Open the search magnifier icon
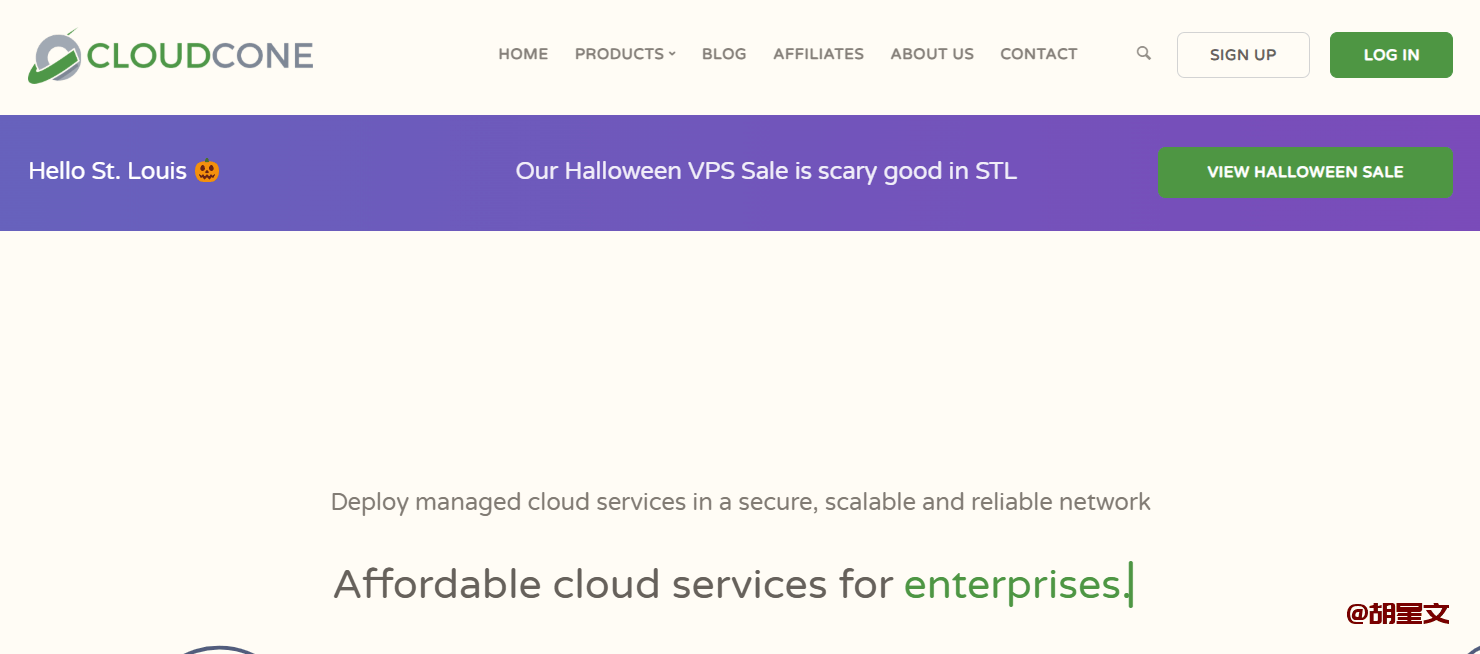Image resolution: width=1480 pixels, height=654 pixels. [x=1143, y=53]
